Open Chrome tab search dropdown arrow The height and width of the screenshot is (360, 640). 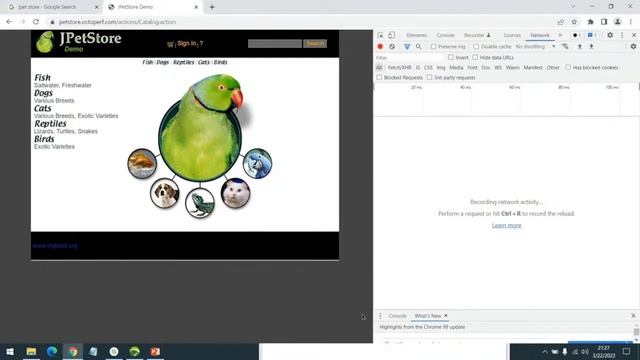click(x=573, y=7)
